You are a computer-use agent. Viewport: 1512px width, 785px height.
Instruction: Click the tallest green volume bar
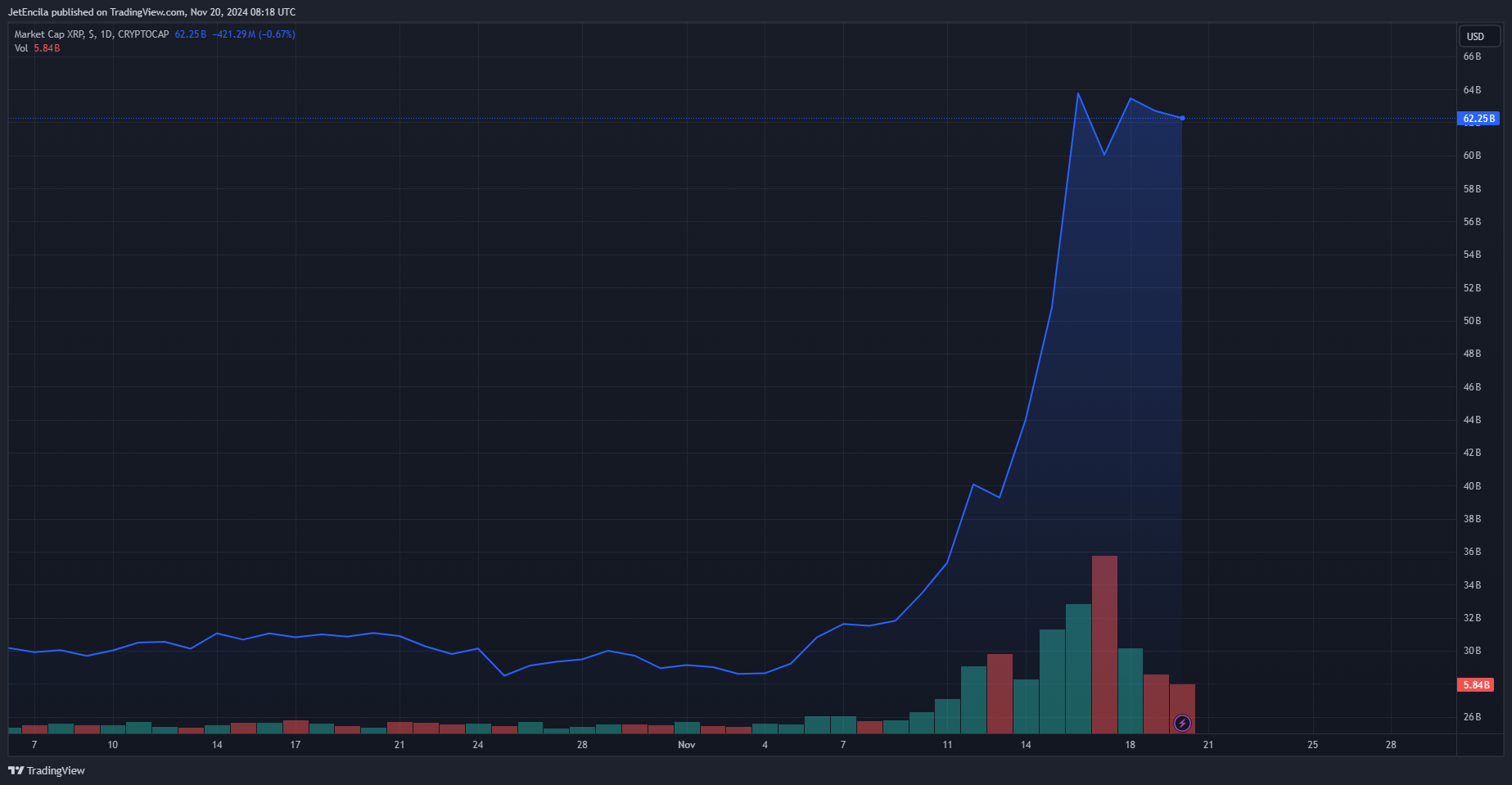pos(1078,667)
